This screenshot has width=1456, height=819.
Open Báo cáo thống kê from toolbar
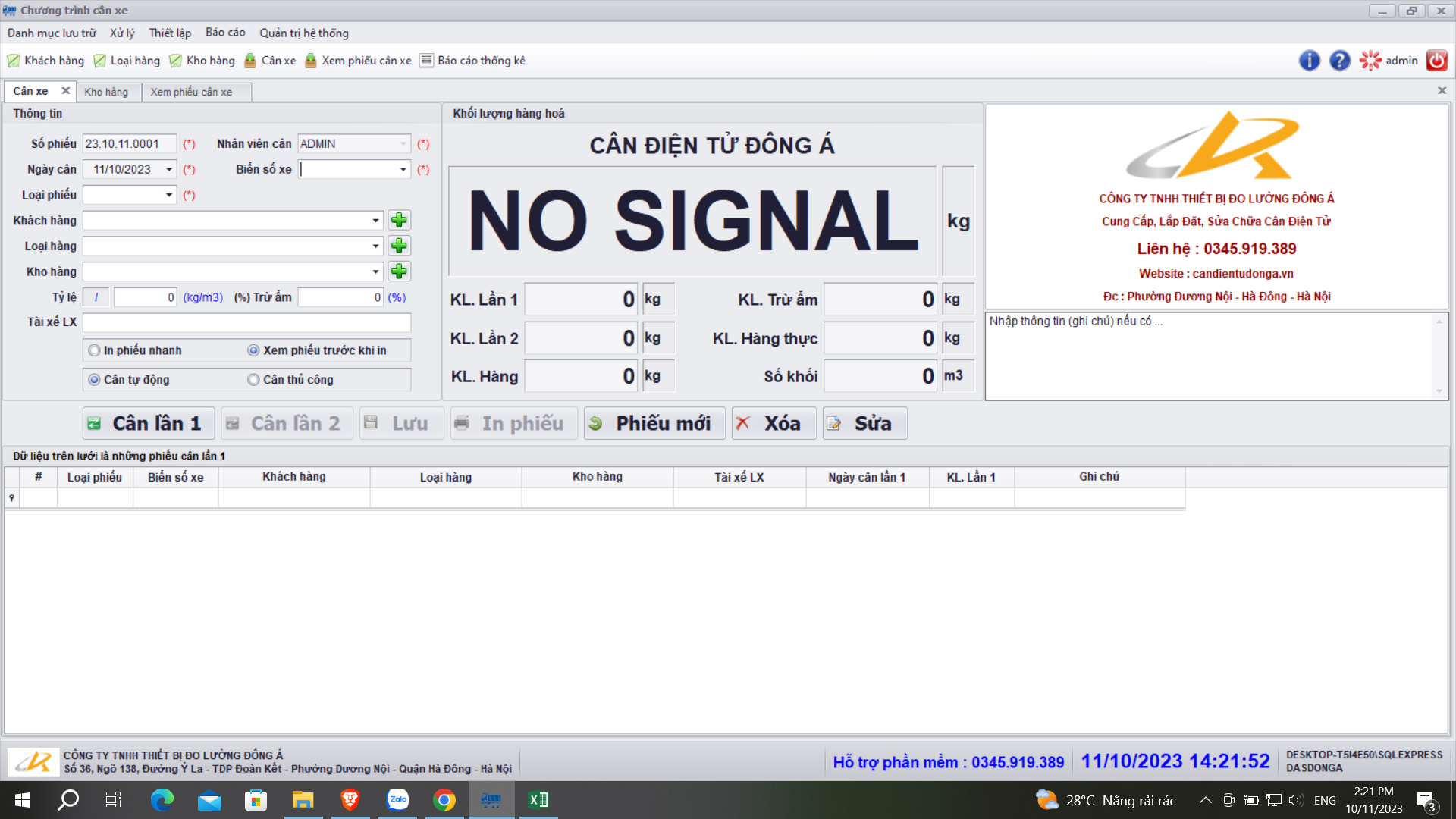pyautogui.click(x=472, y=61)
